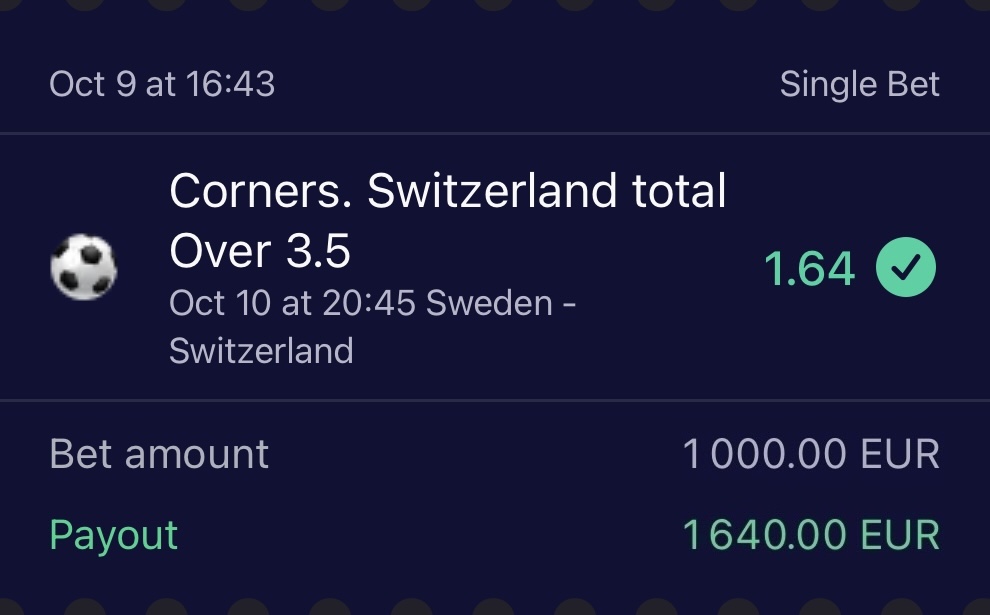Viewport: 990px width, 615px height.
Task: Click the soccer ball sport icon
Action: (83, 268)
